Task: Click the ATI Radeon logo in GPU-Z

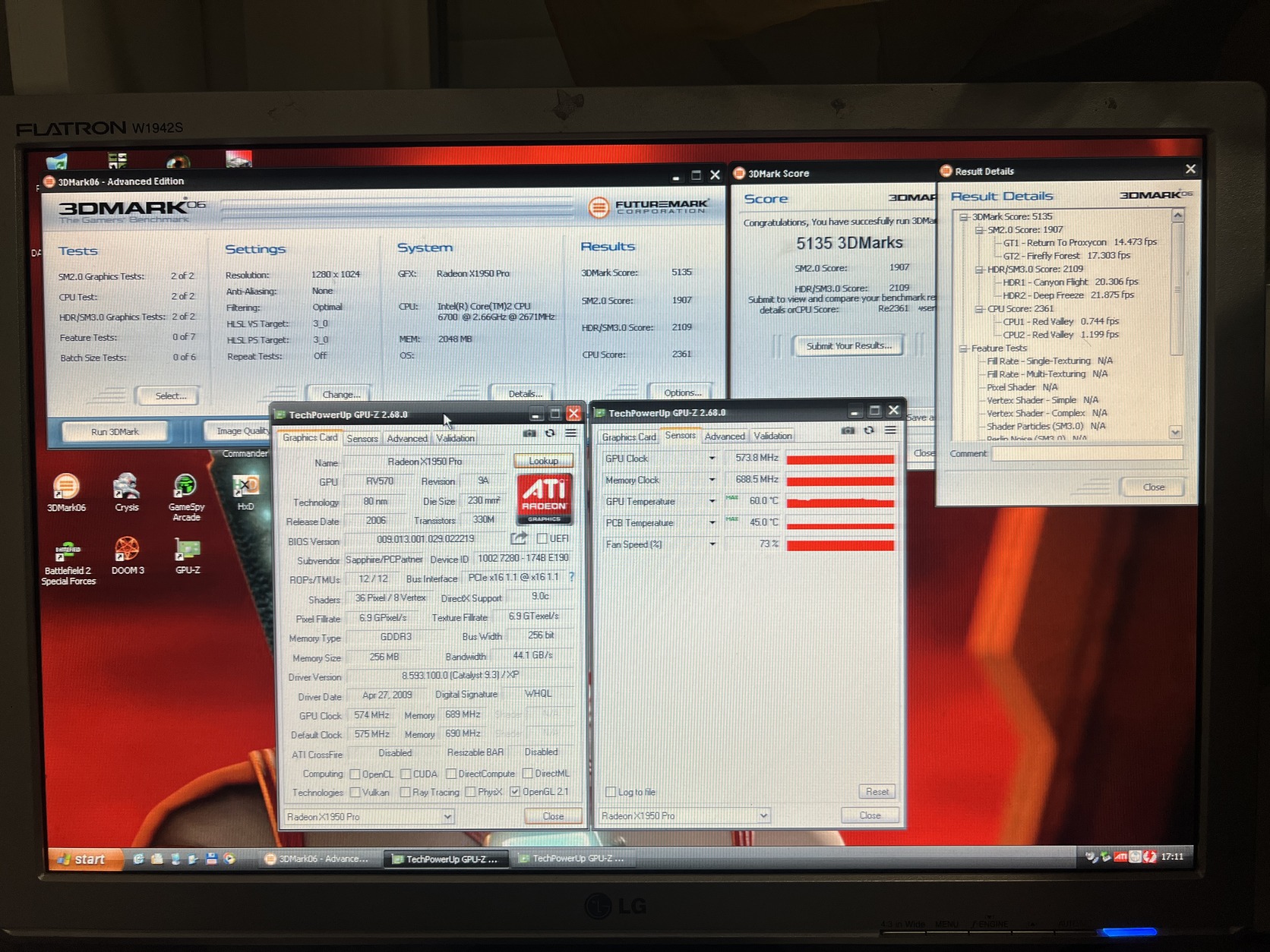Action: [x=545, y=500]
